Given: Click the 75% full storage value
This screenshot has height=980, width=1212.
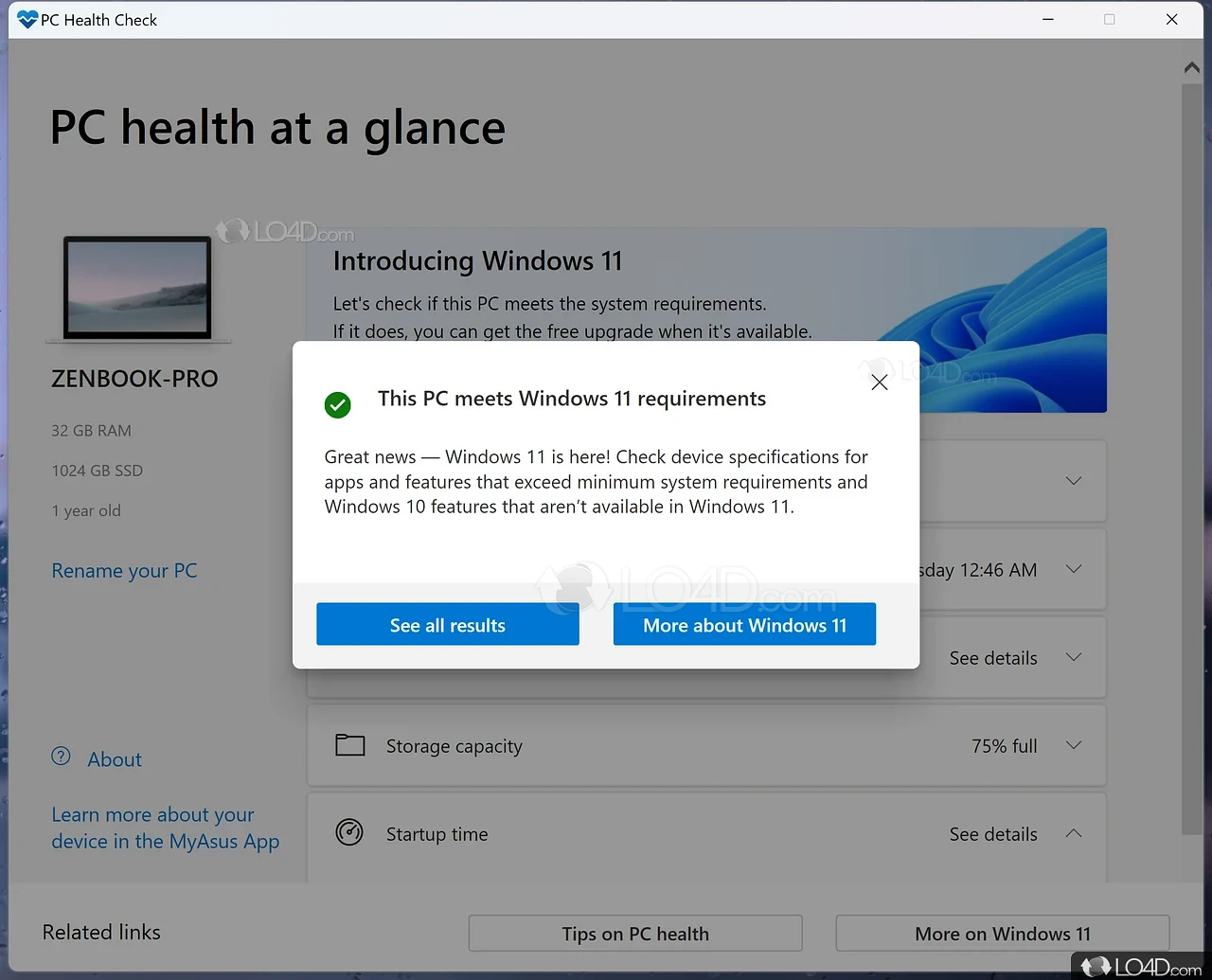Looking at the screenshot, I should click(1005, 746).
